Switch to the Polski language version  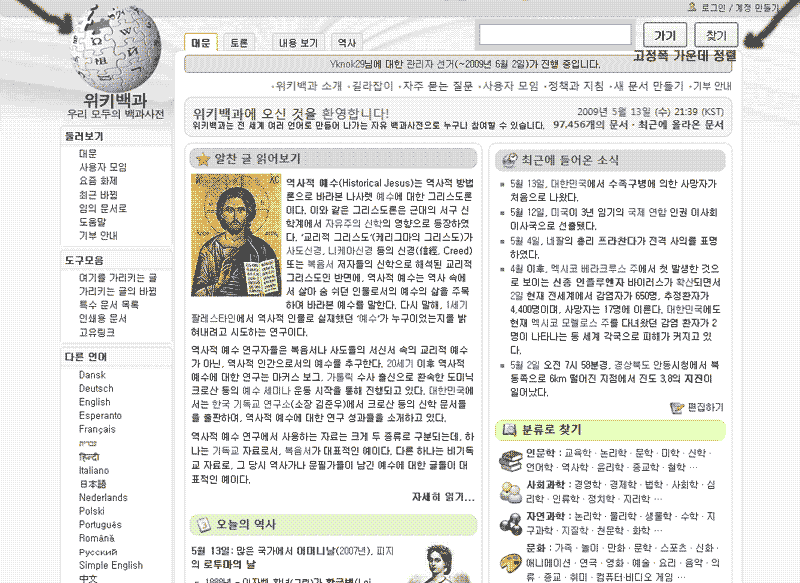92,511
